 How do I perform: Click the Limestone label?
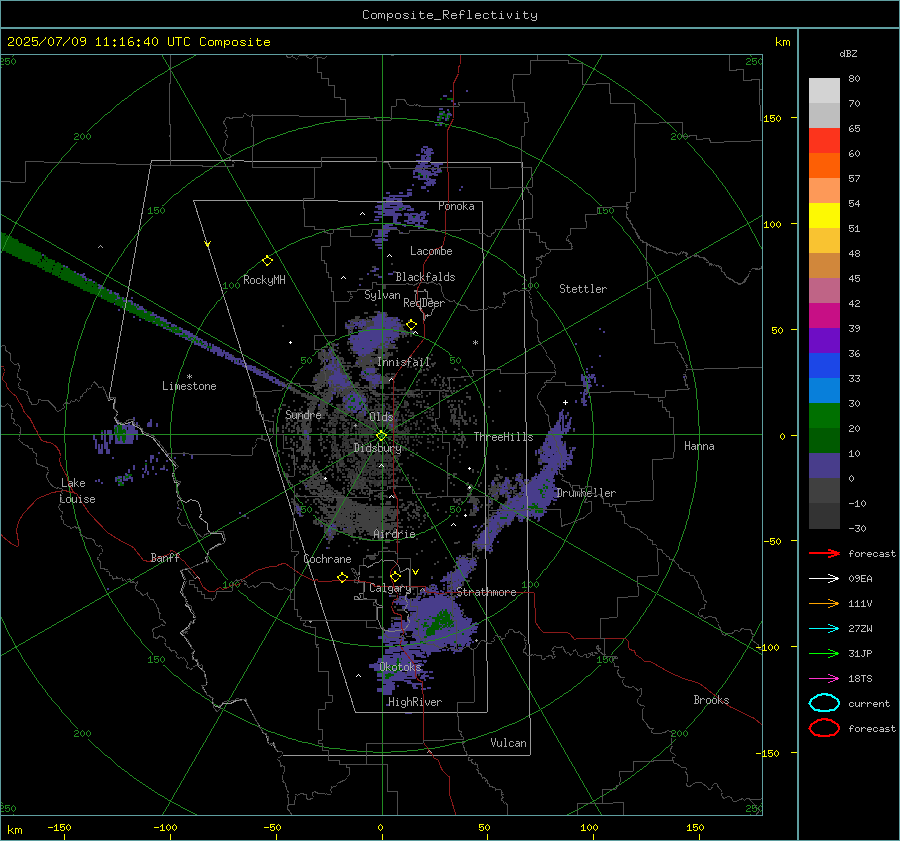tap(189, 386)
